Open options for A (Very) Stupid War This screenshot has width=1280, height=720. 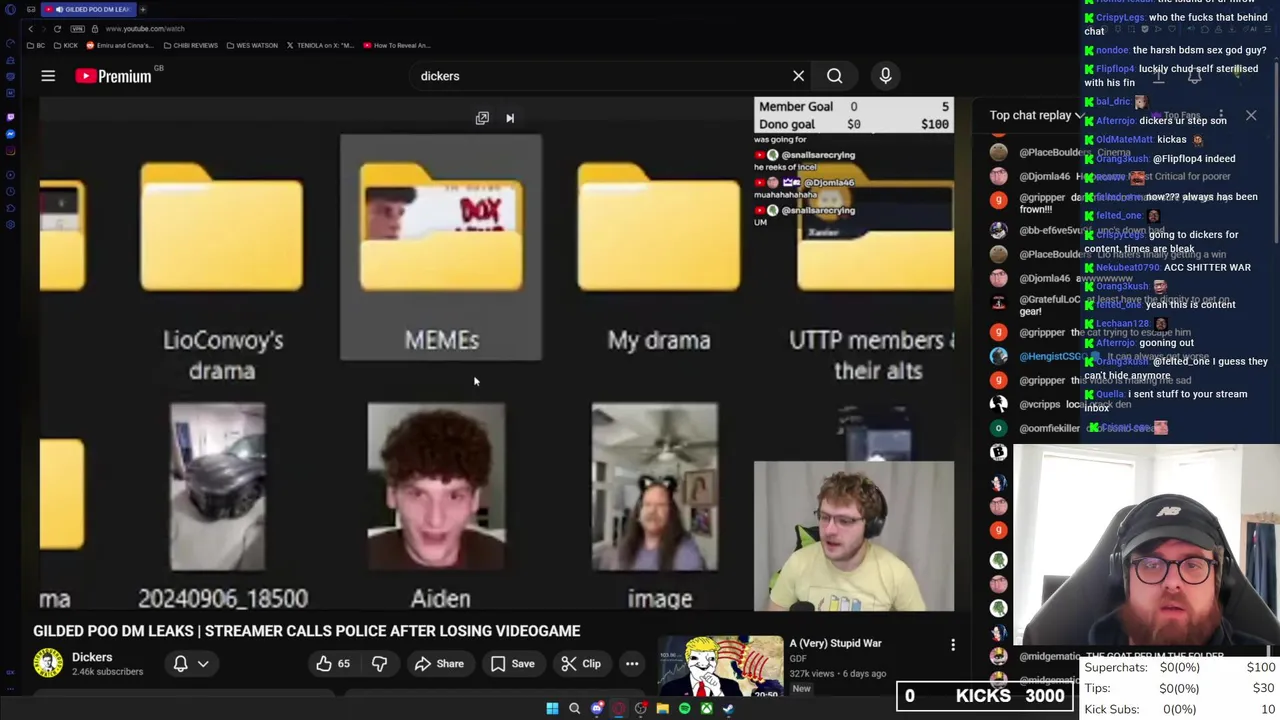953,645
